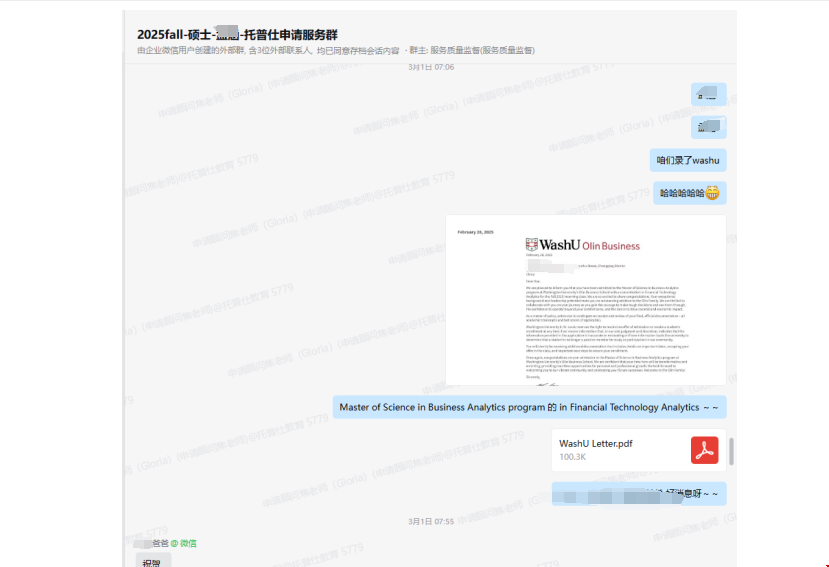The height and width of the screenshot is (567, 829).
Task: Open the WashU Letter.pdf attachment
Action: point(639,450)
